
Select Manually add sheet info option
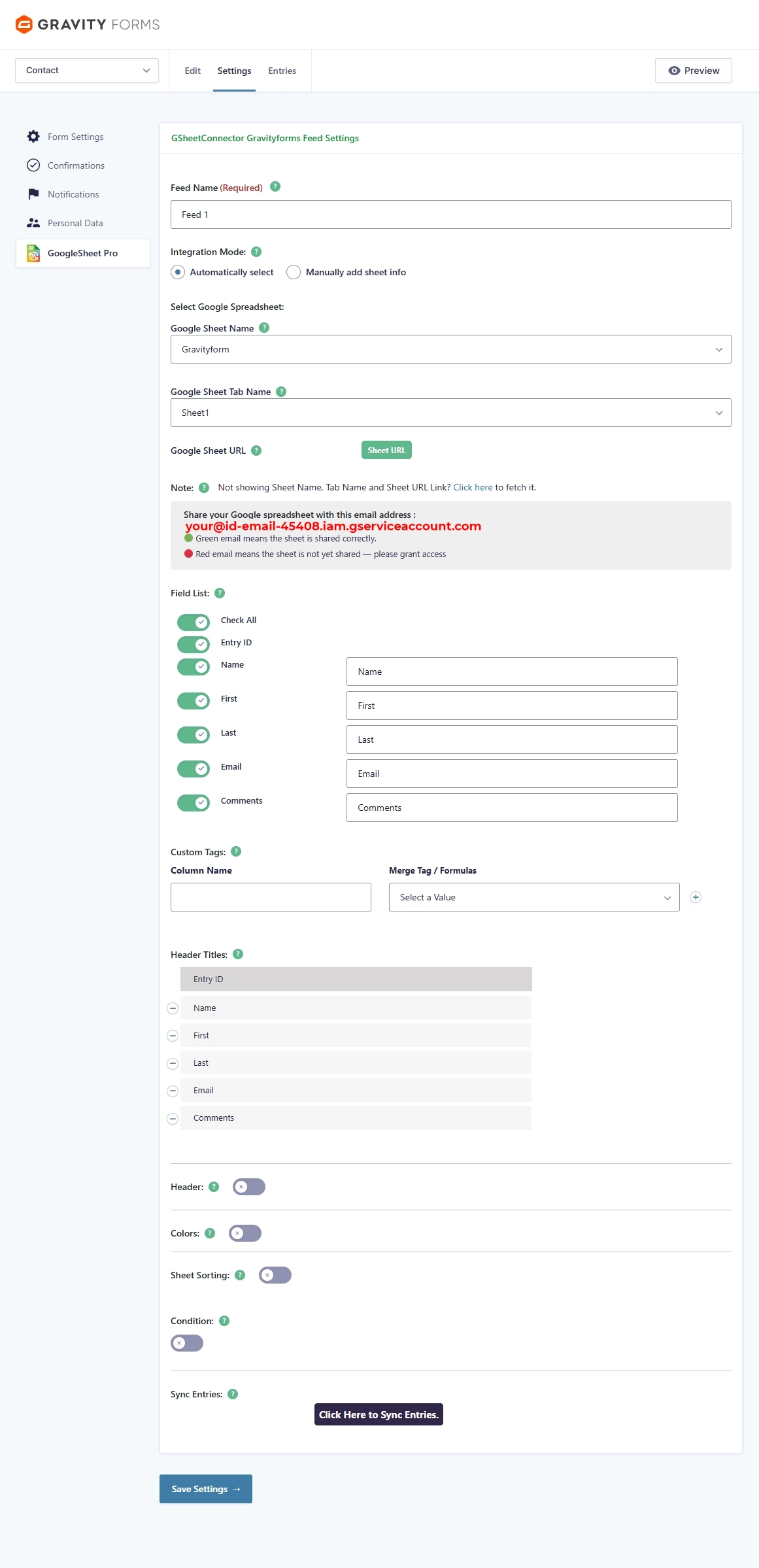click(294, 272)
